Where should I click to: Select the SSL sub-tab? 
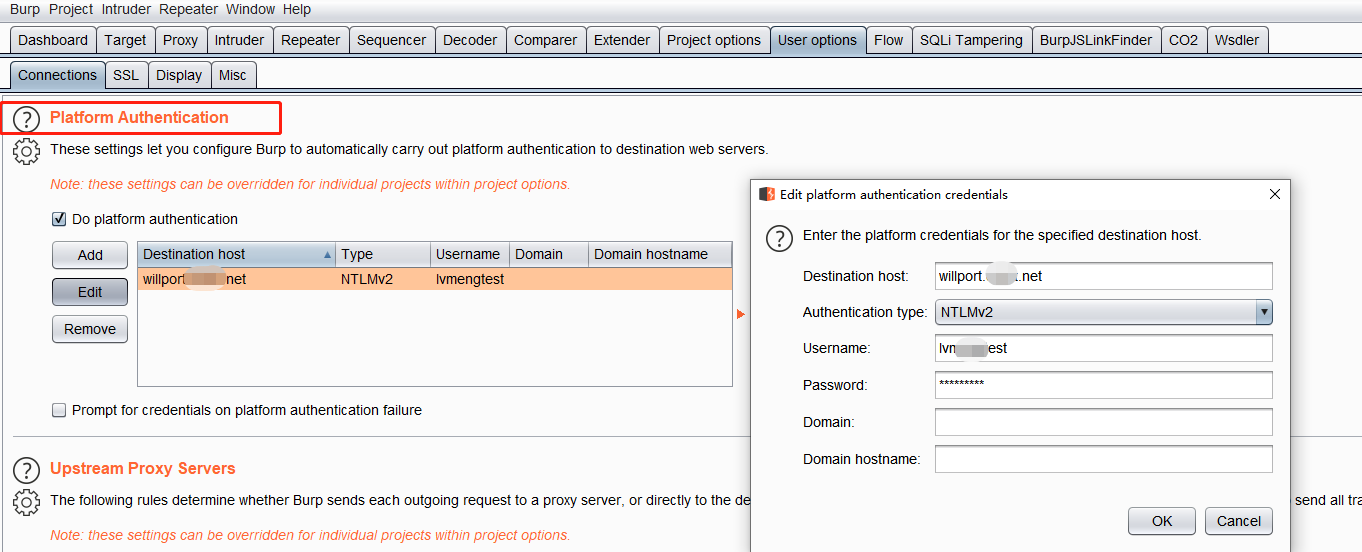click(126, 75)
